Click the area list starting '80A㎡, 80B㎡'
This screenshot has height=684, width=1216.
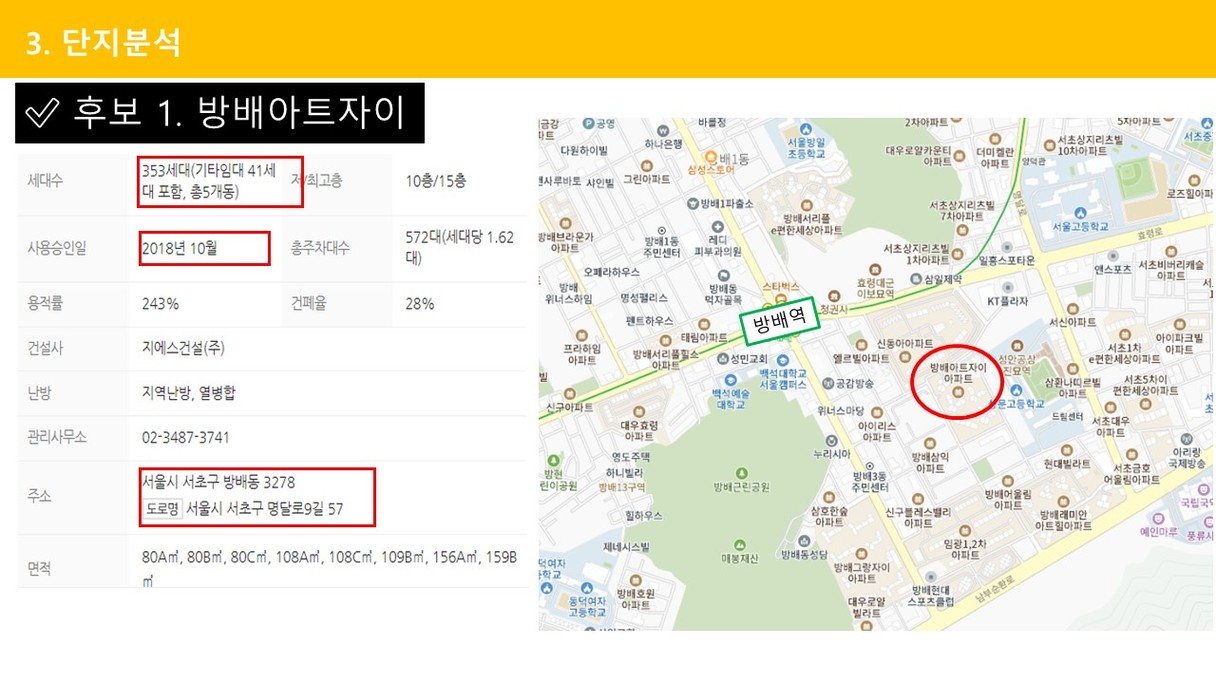[x=329, y=567]
